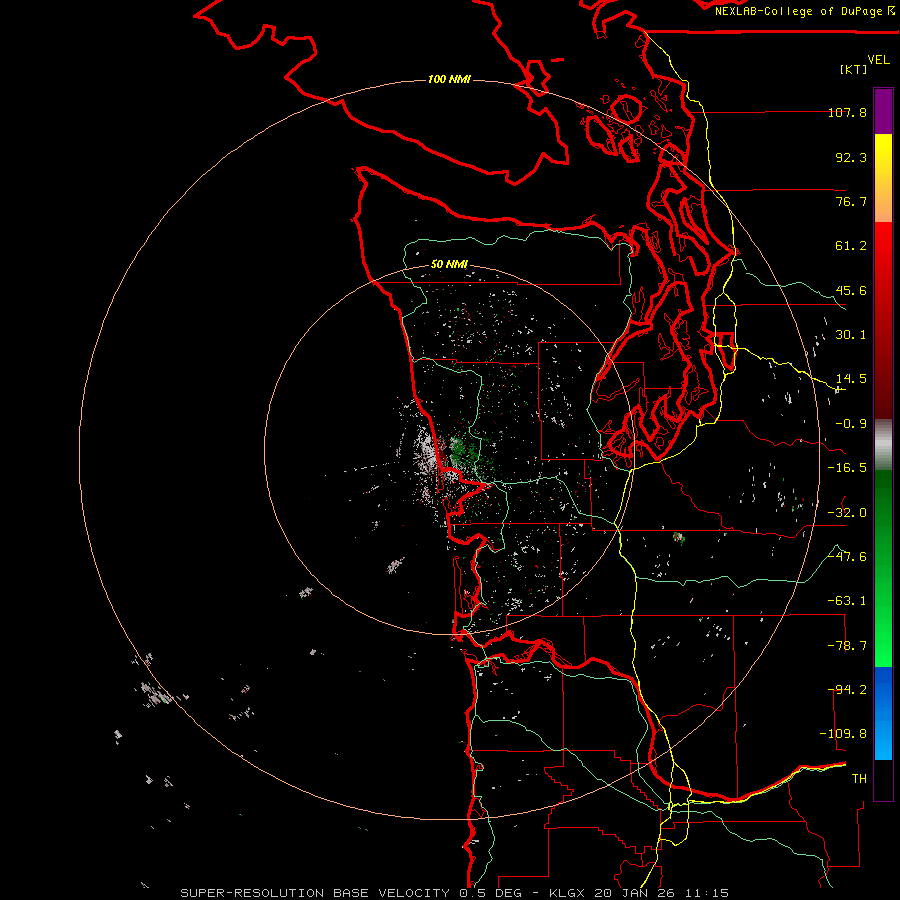900x900 pixels.
Task: Click the KLGX station identifier in caption
Action: pyautogui.click(x=568, y=893)
